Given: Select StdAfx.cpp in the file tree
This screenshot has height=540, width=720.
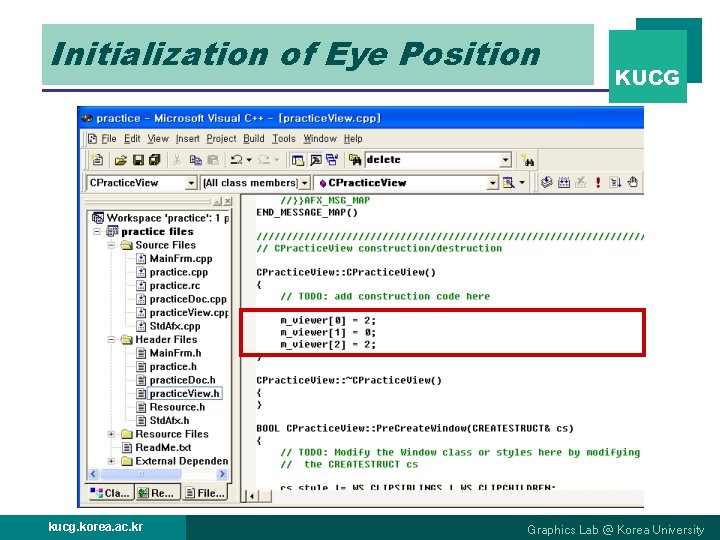Looking at the screenshot, I should [x=175, y=326].
